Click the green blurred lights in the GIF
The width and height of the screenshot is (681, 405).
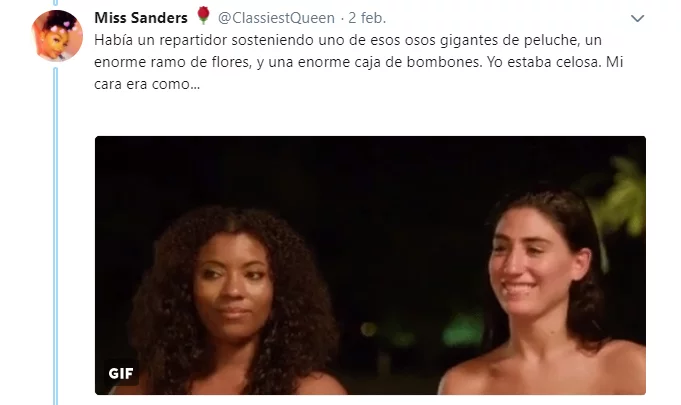pyautogui.click(x=461, y=330)
